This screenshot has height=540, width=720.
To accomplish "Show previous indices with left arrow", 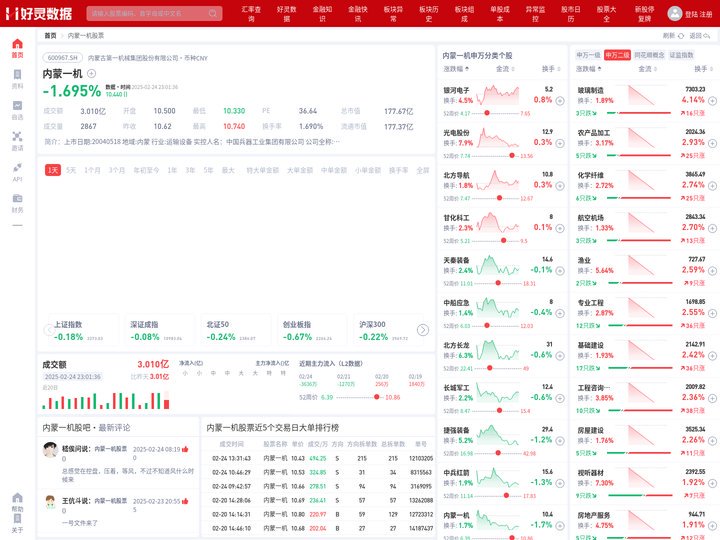I will (x=49, y=330).
